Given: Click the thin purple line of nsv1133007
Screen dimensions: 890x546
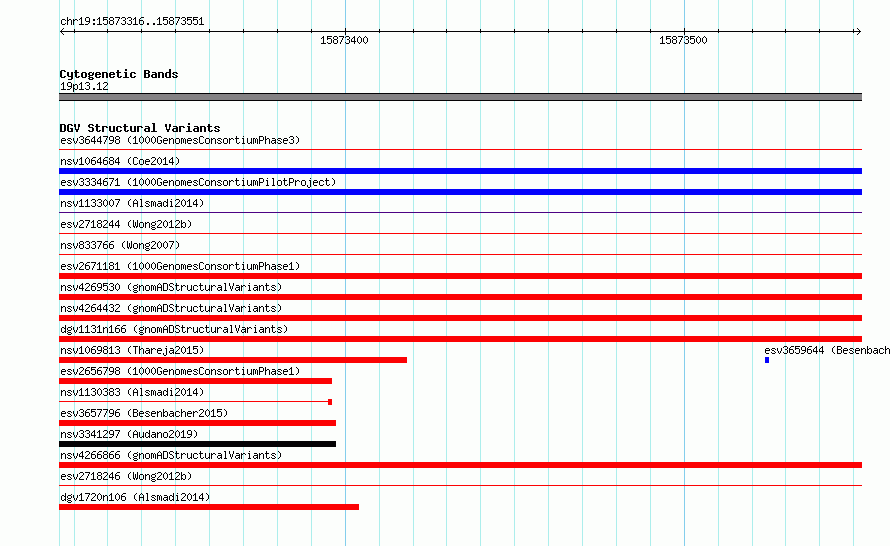Looking at the screenshot, I should [x=460, y=213].
